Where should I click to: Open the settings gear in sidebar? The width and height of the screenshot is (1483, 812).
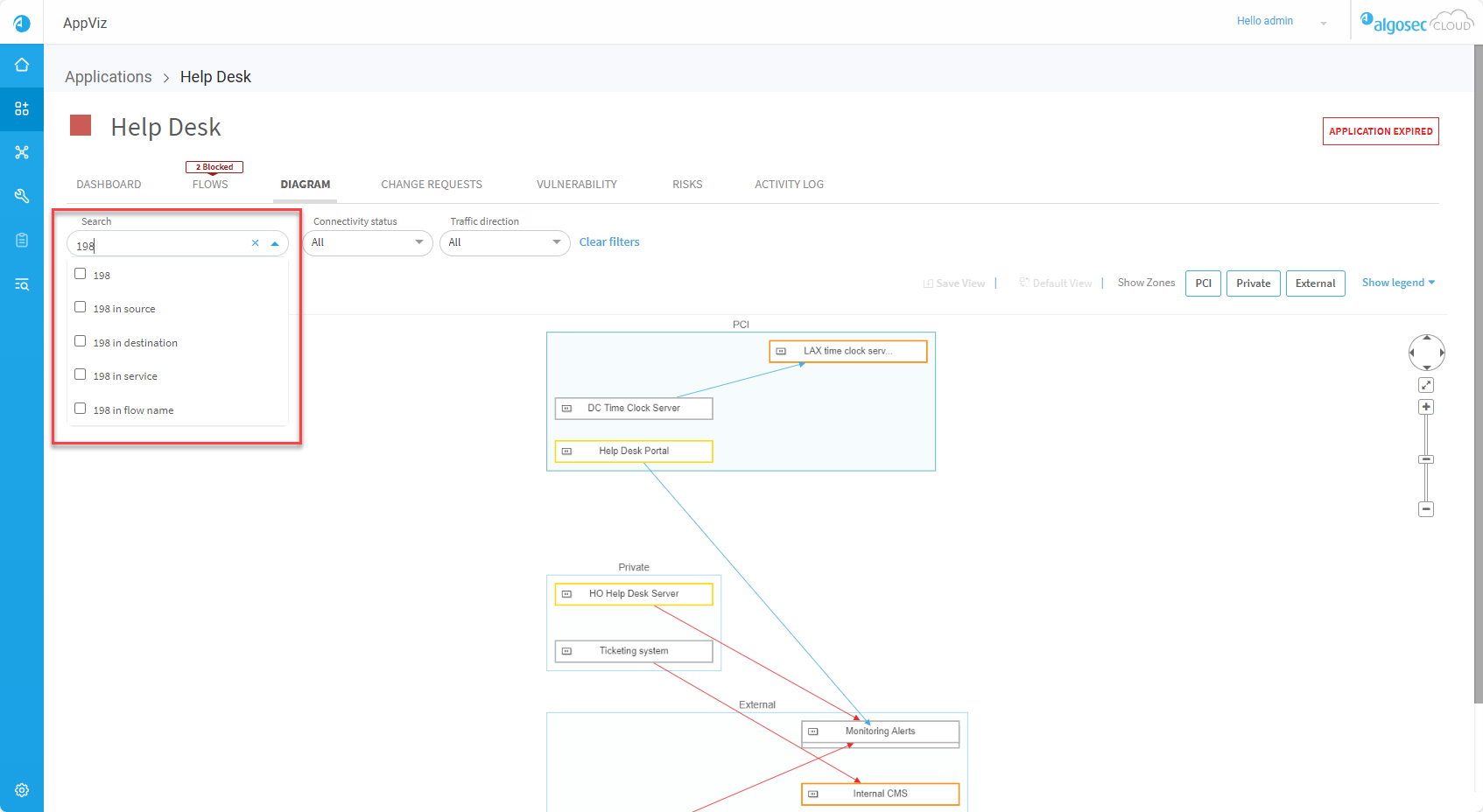(22, 790)
